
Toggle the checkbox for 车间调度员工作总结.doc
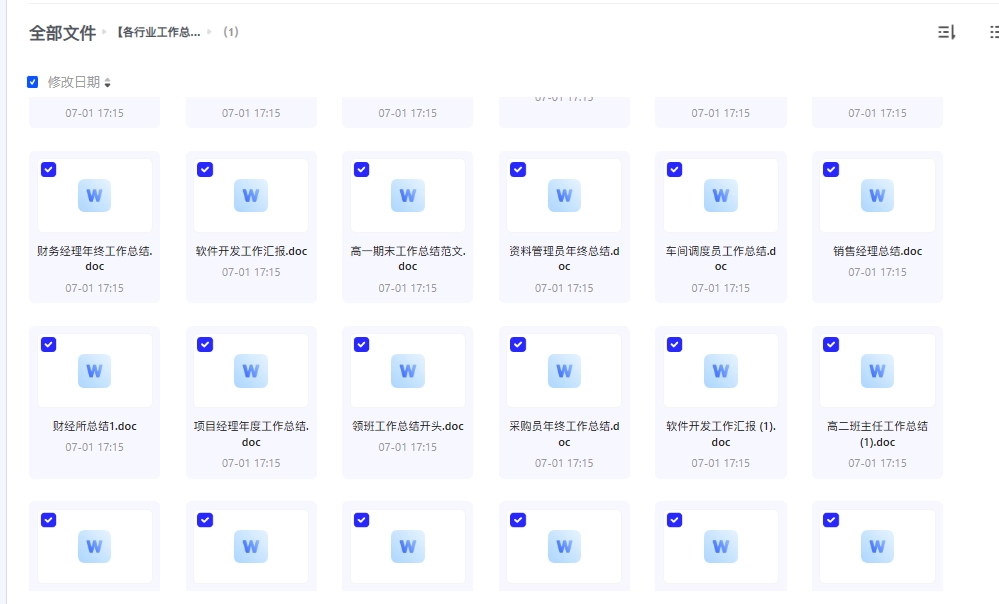tap(675, 169)
